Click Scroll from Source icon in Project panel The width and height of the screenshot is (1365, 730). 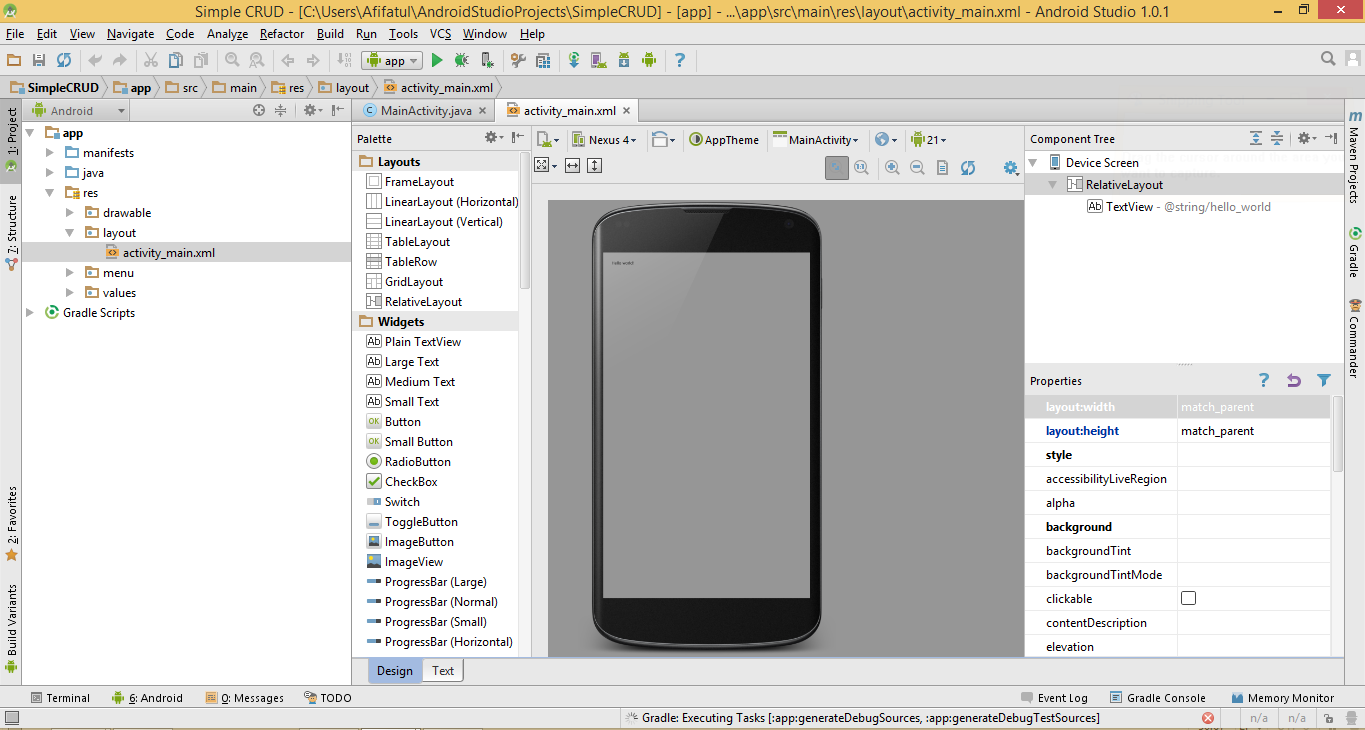pos(259,111)
